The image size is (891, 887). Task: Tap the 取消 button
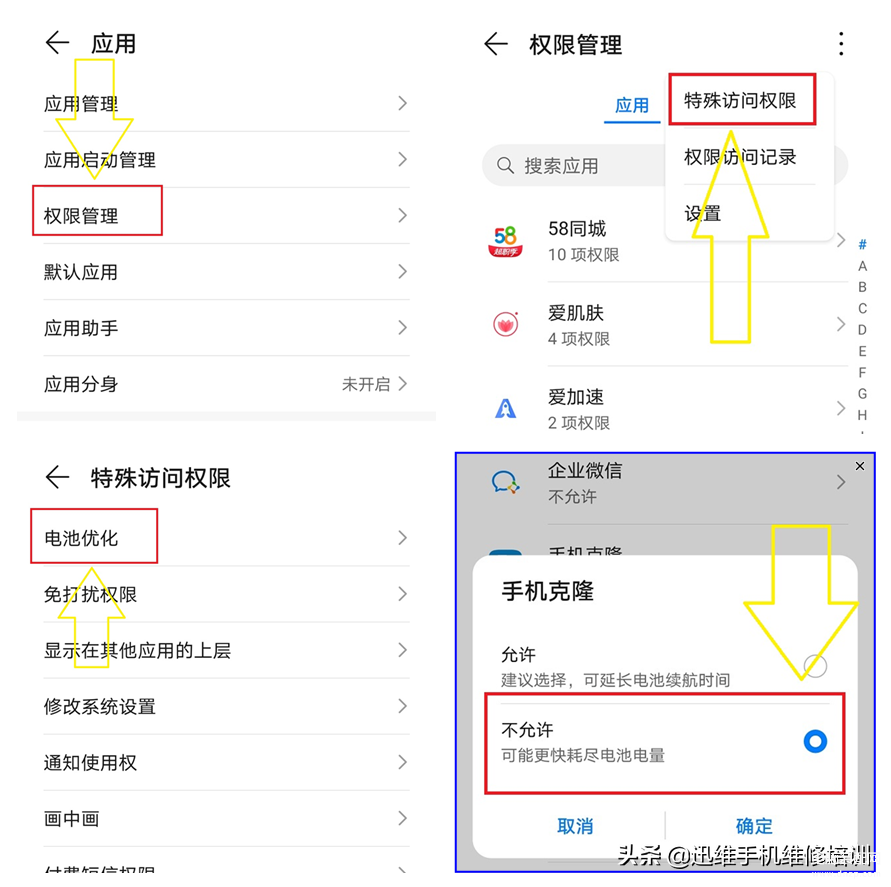click(574, 826)
